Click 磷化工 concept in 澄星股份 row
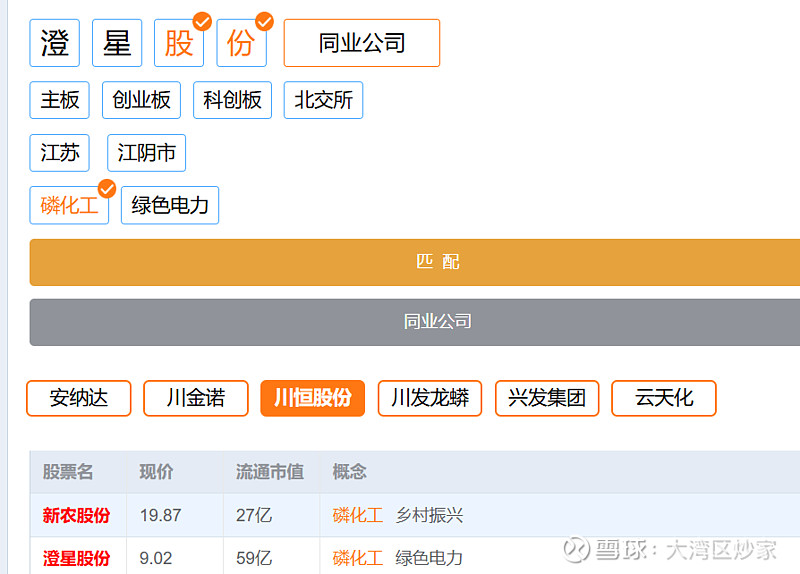The image size is (800, 574). (x=358, y=558)
